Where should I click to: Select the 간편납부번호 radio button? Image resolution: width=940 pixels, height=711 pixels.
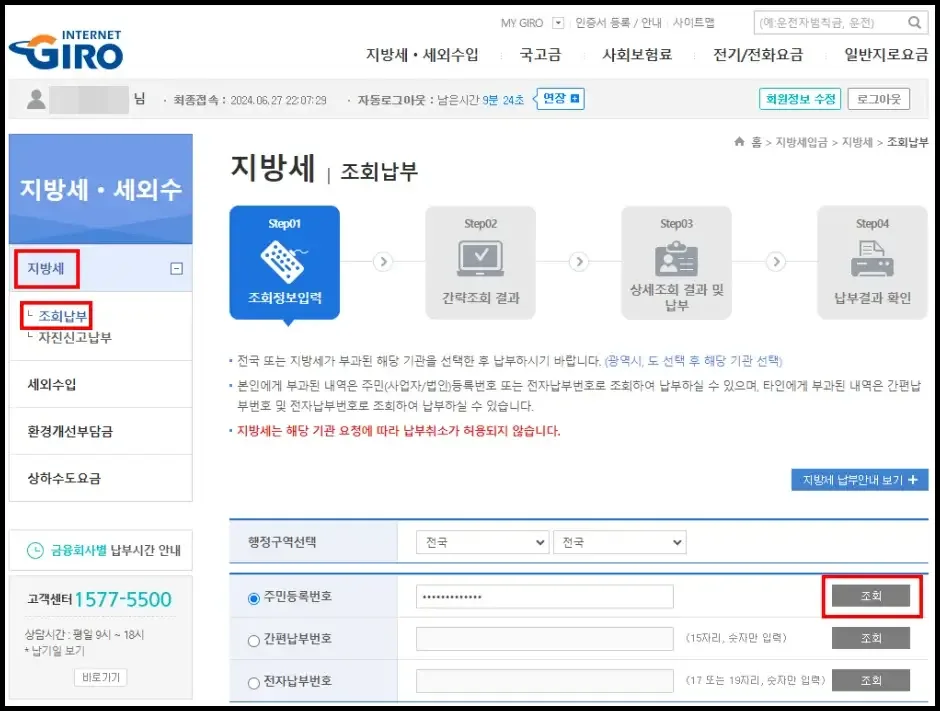(254, 641)
